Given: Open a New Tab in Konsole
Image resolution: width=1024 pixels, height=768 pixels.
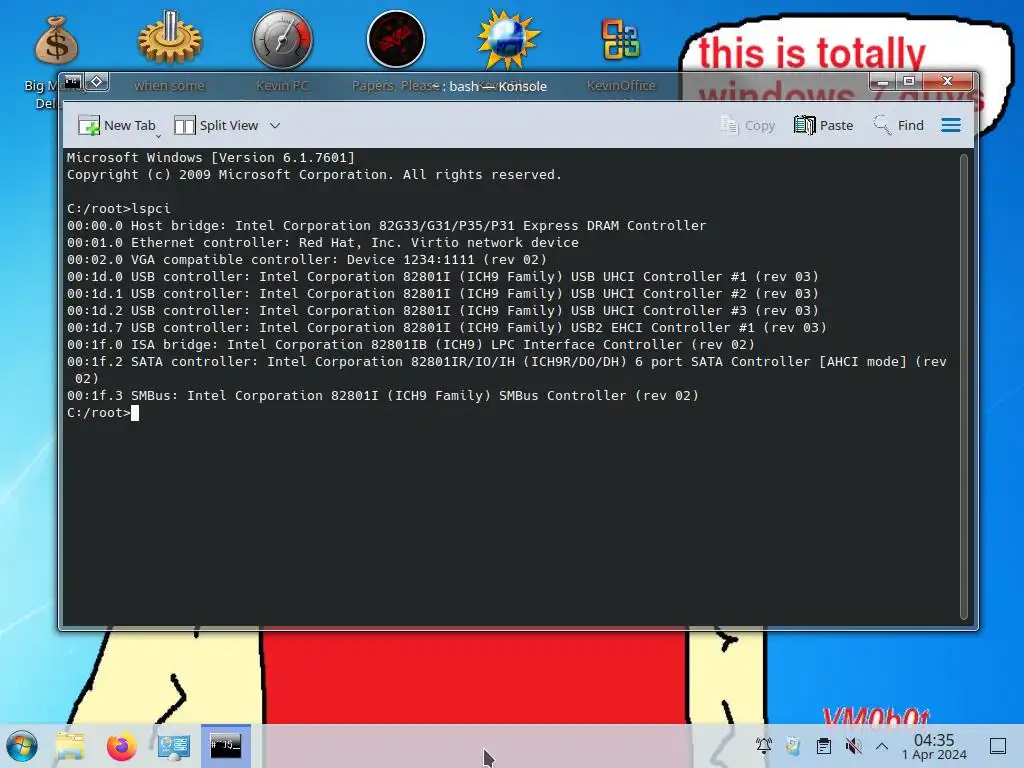Looking at the screenshot, I should click(118, 125).
